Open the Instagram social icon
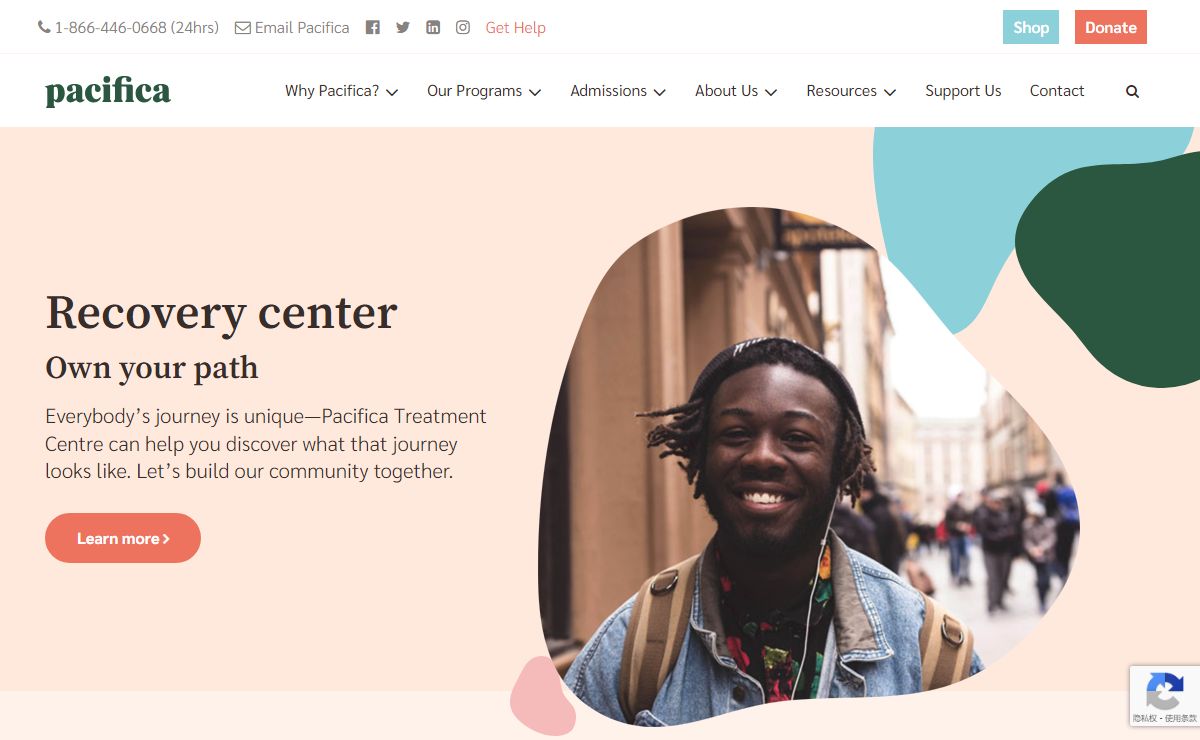Viewport: 1200px width, 740px height. (463, 28)
